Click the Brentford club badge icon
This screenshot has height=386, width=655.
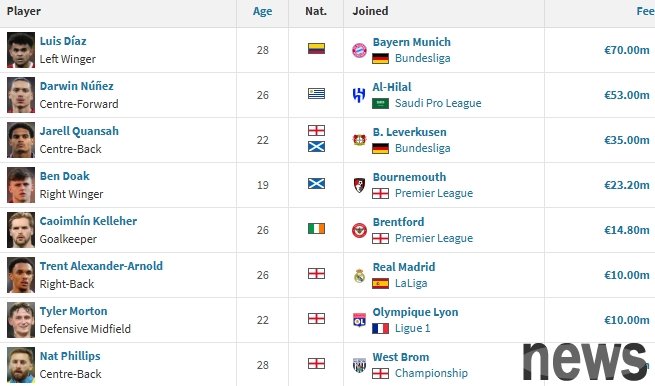pyautogui.click(x=359, y=230)
